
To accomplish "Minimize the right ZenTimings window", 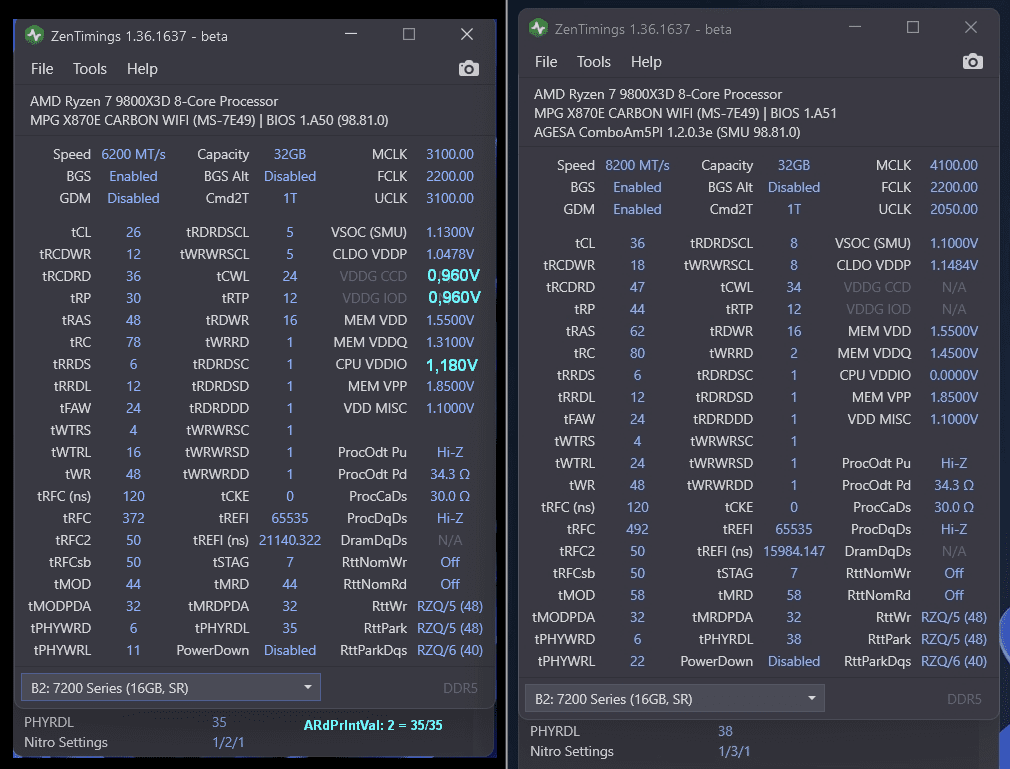I will click(x=855, y=27).
